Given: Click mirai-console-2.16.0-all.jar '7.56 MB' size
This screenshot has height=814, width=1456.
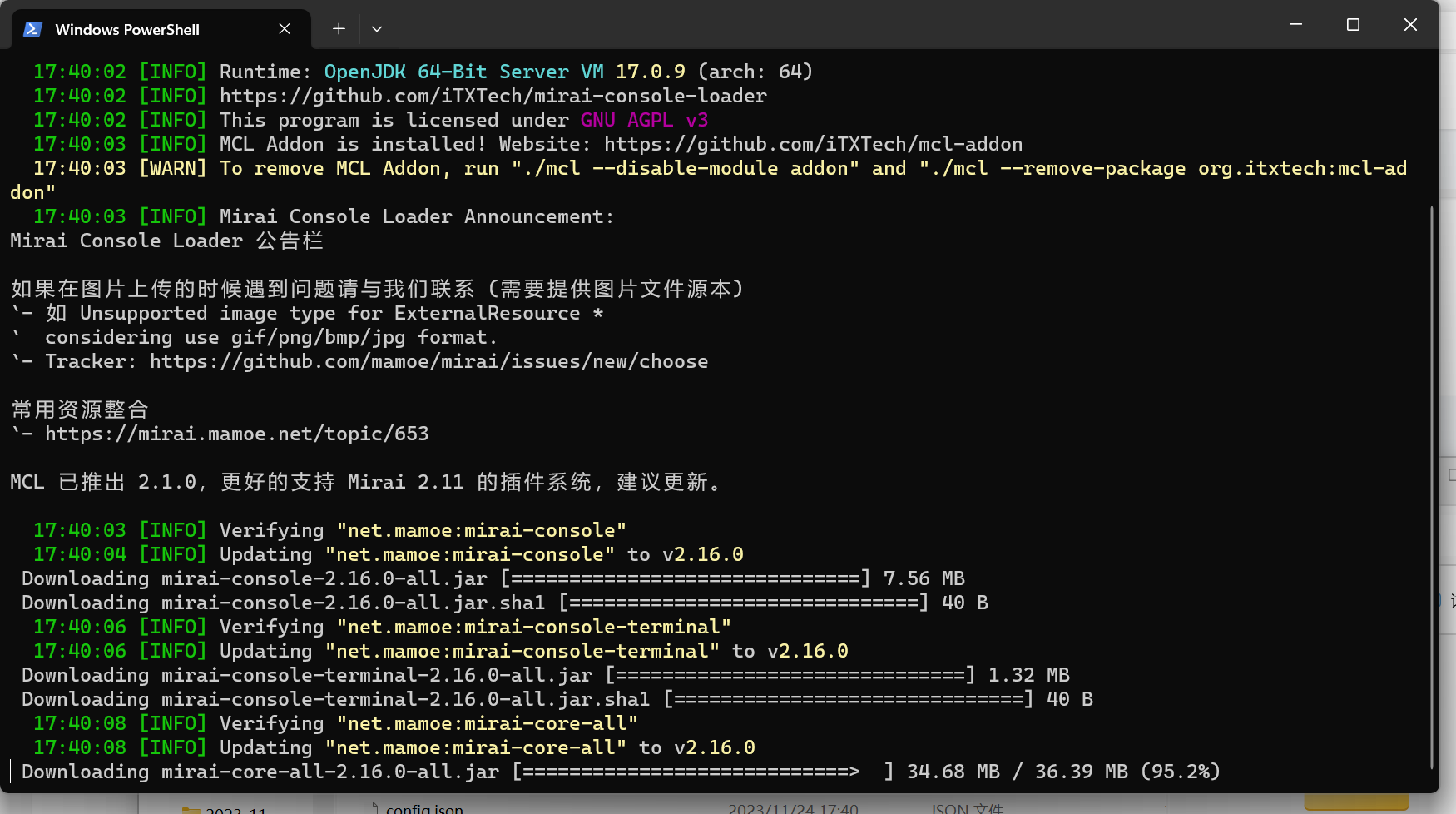Looking at the screenshot, I should pyautogui.click(x=924, y=578).
